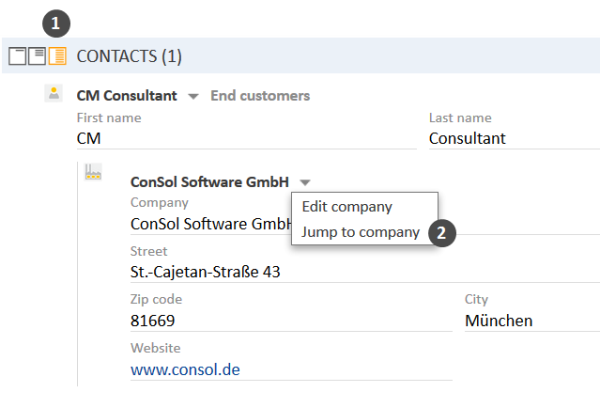The height and width of the screenshot is (408, 600).
Task: Click the grey Company field label
Action: [159, 203]
